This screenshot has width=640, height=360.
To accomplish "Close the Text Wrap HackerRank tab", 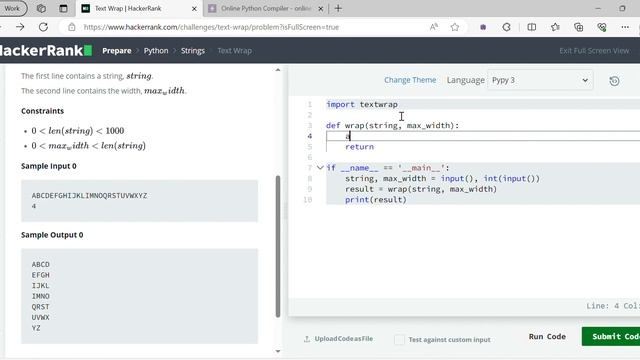I will (194, 8).
